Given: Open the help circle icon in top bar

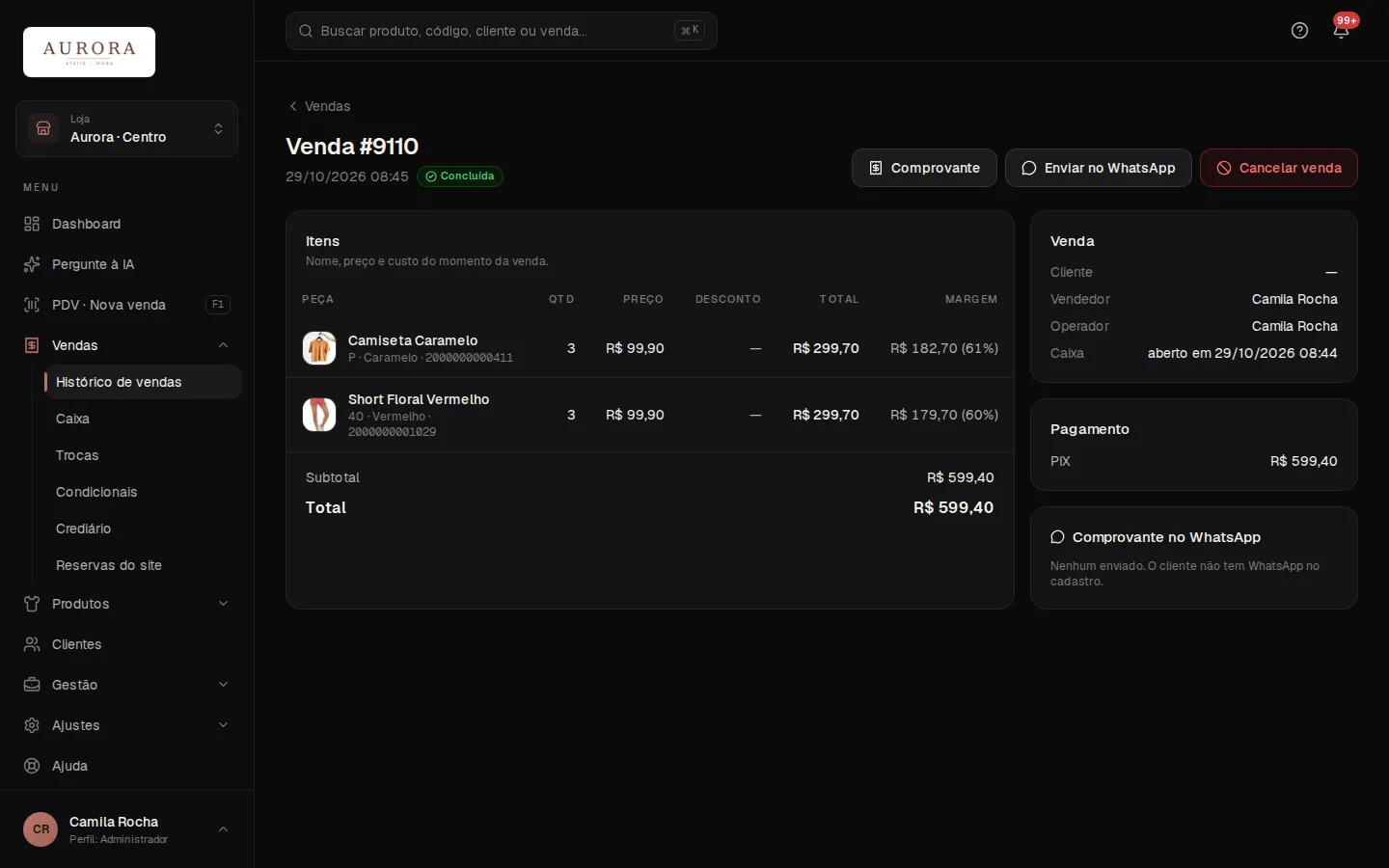Looking at the screenshot, I should [1299, 31].
